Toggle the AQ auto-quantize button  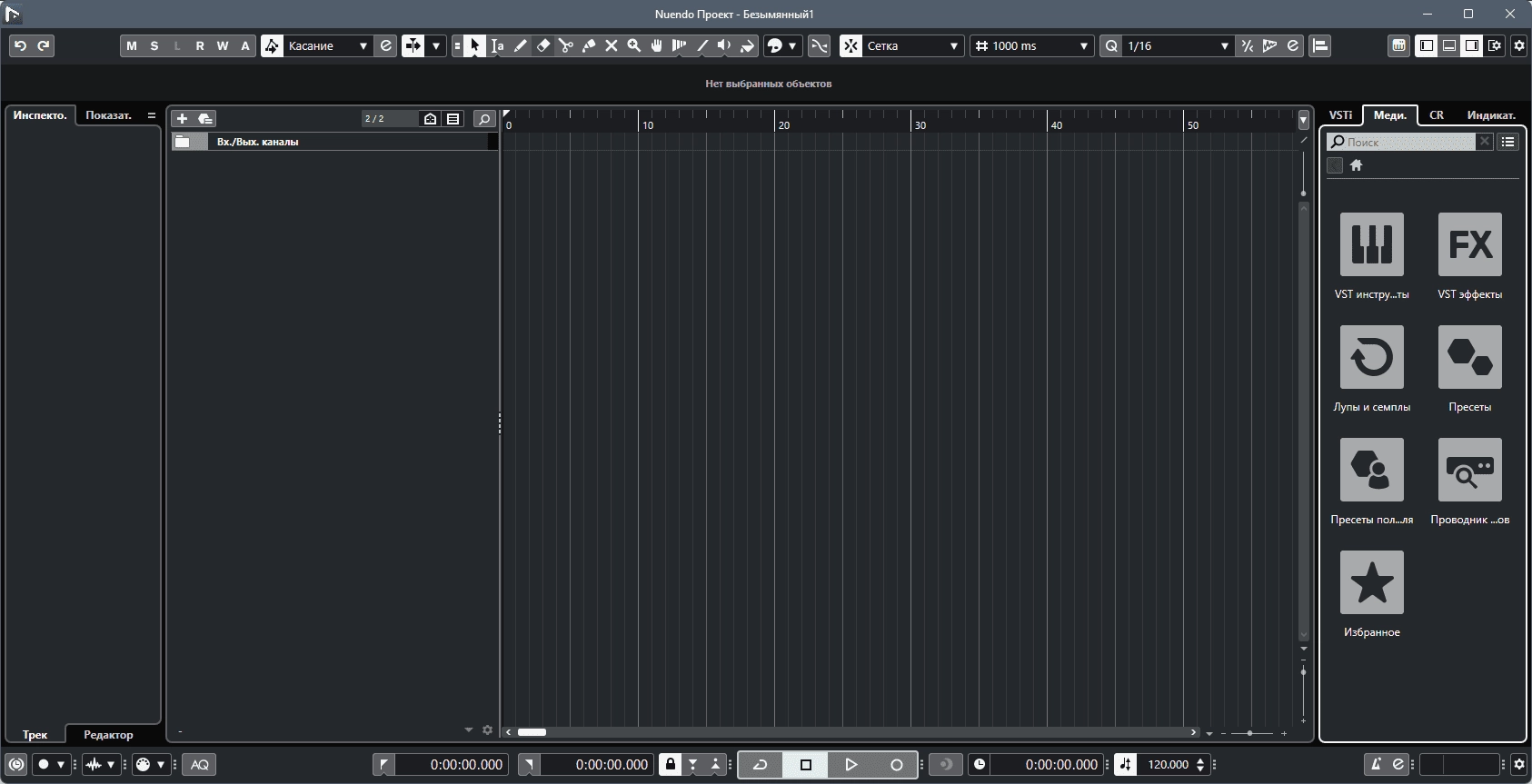(200, 764)
